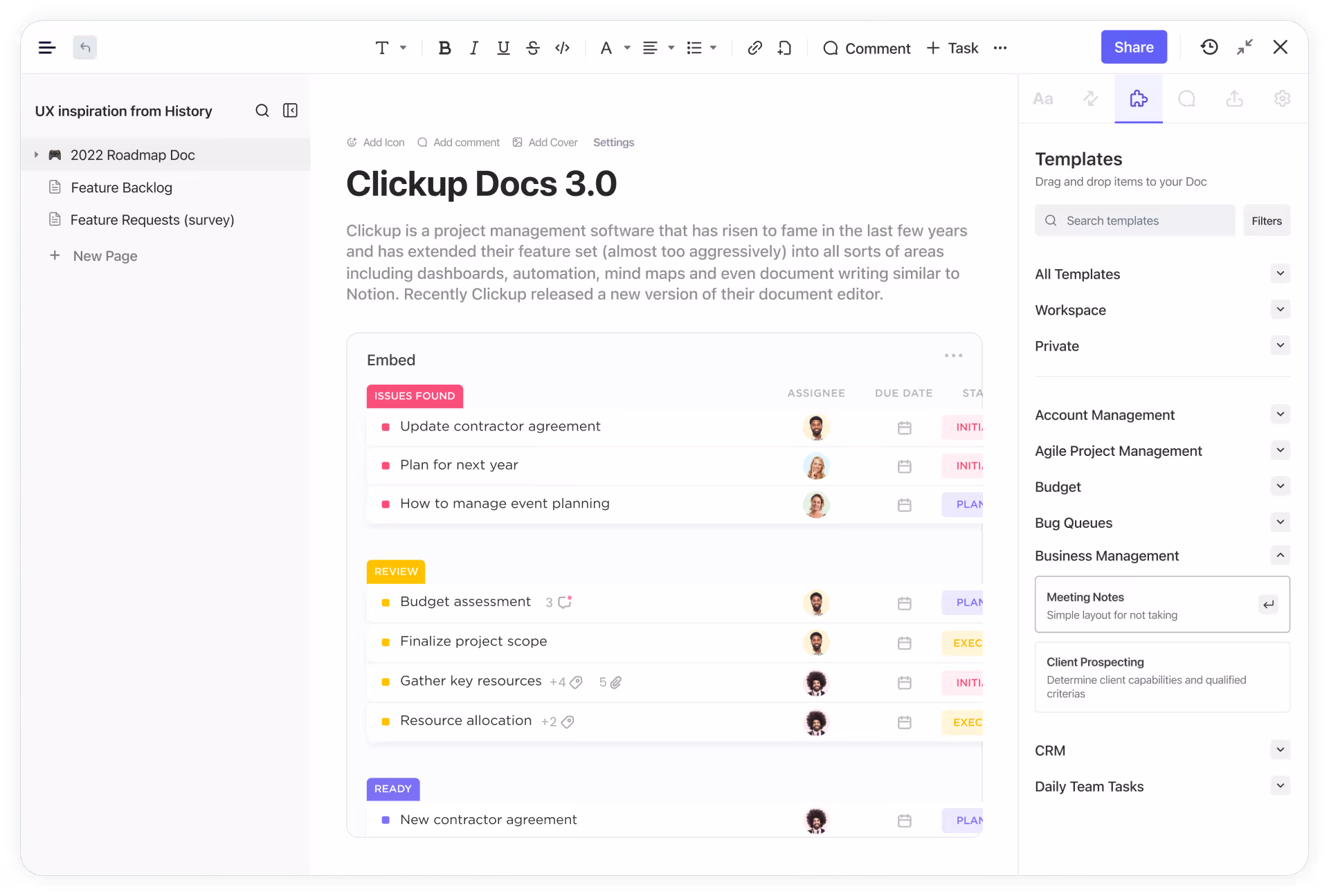Viewport: 1329px width, 896px height.
Task: Apply strikethrough formatting
Action: (x=533, y=48)
